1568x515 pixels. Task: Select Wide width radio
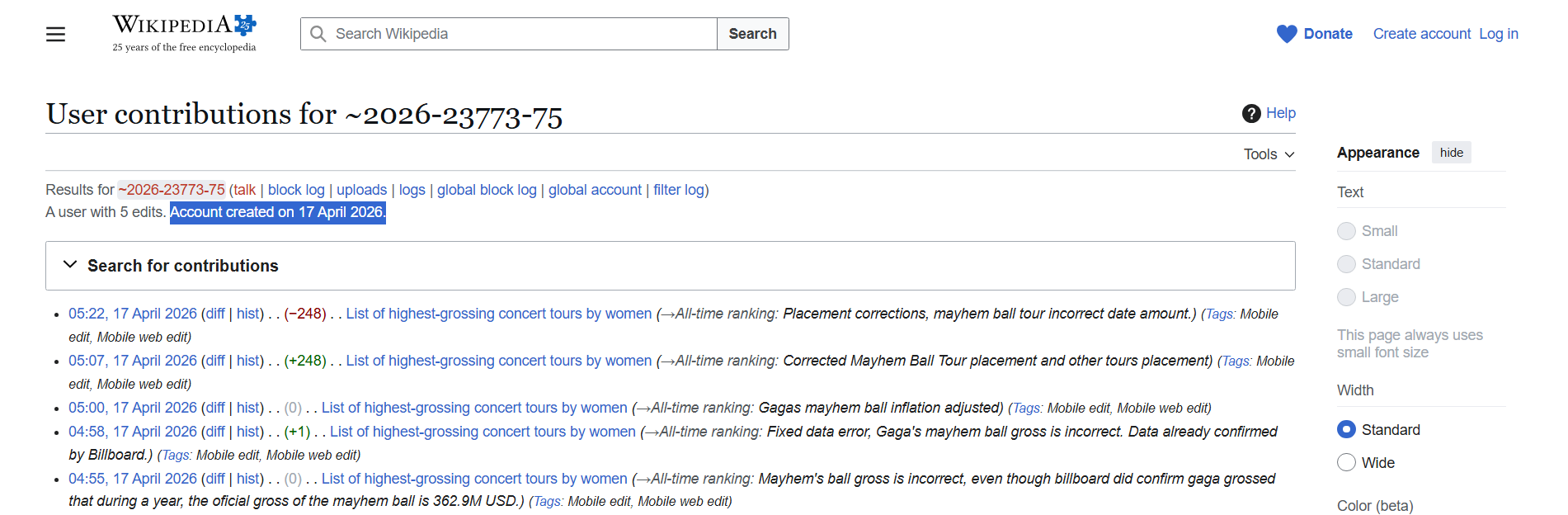point(1346,462)
